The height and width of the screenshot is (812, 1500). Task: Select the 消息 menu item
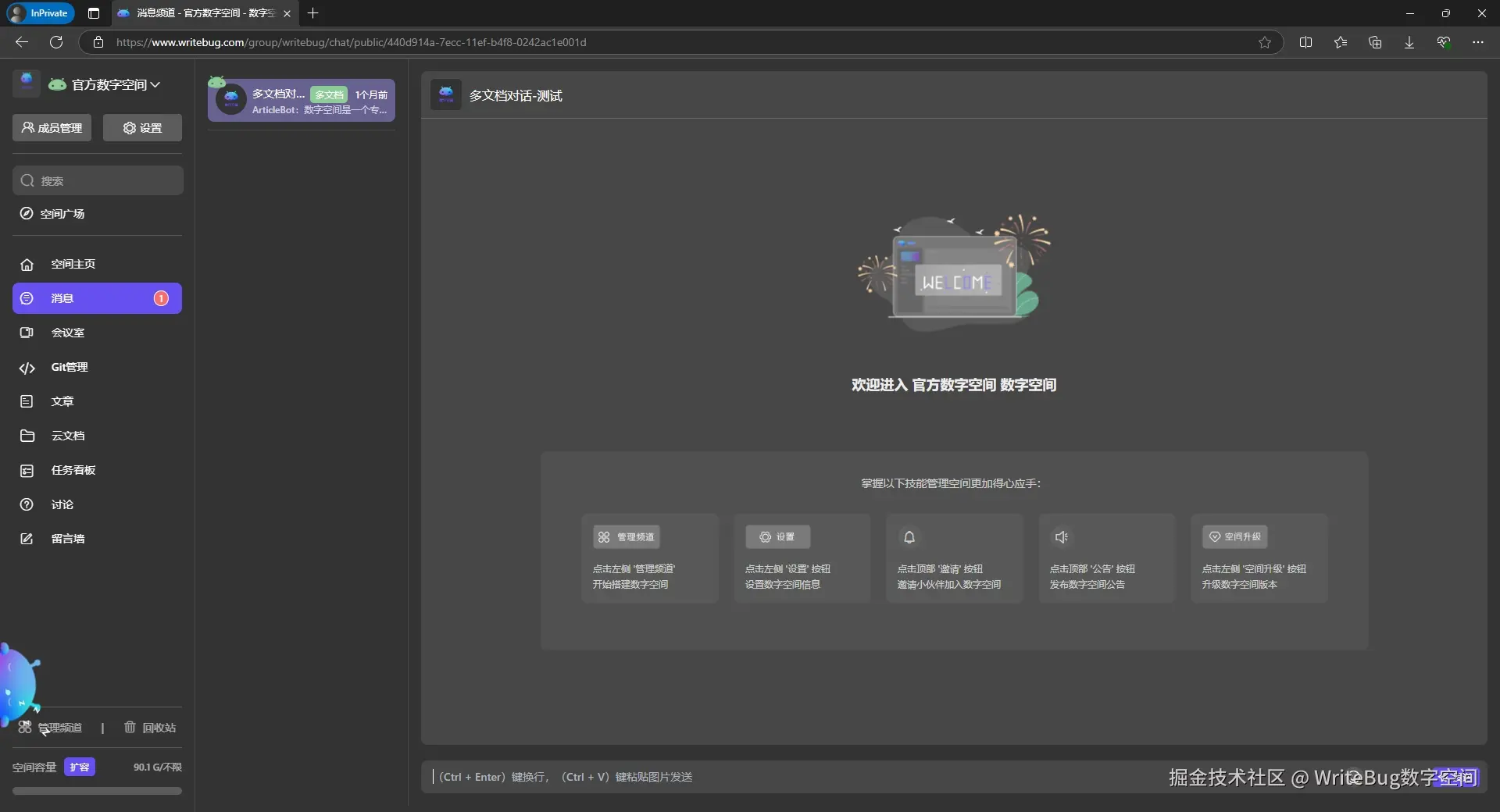click(x=97, y=298)
